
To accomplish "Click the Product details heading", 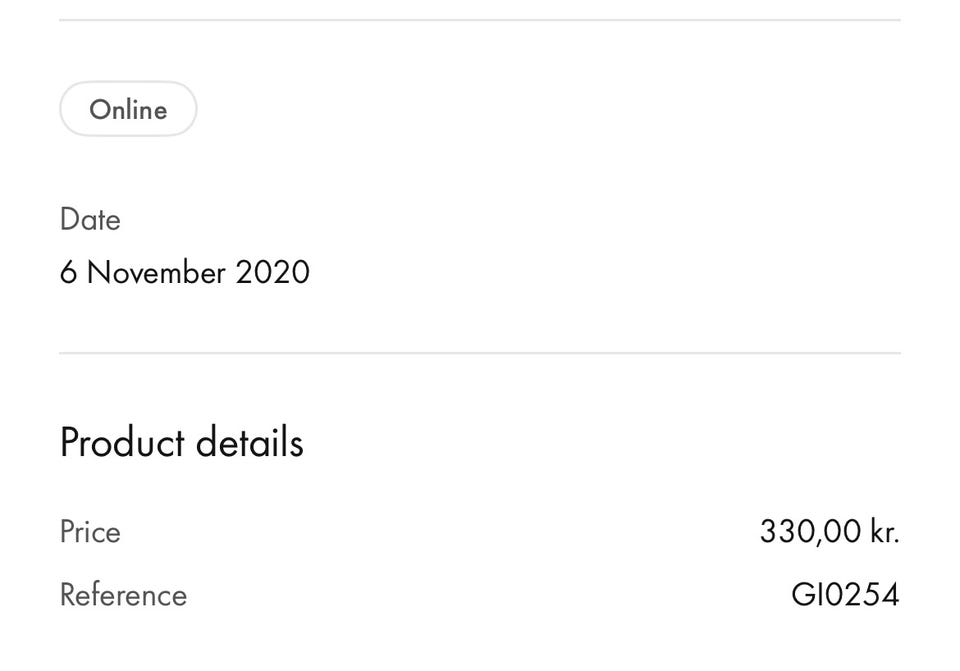I will point(181,442).
